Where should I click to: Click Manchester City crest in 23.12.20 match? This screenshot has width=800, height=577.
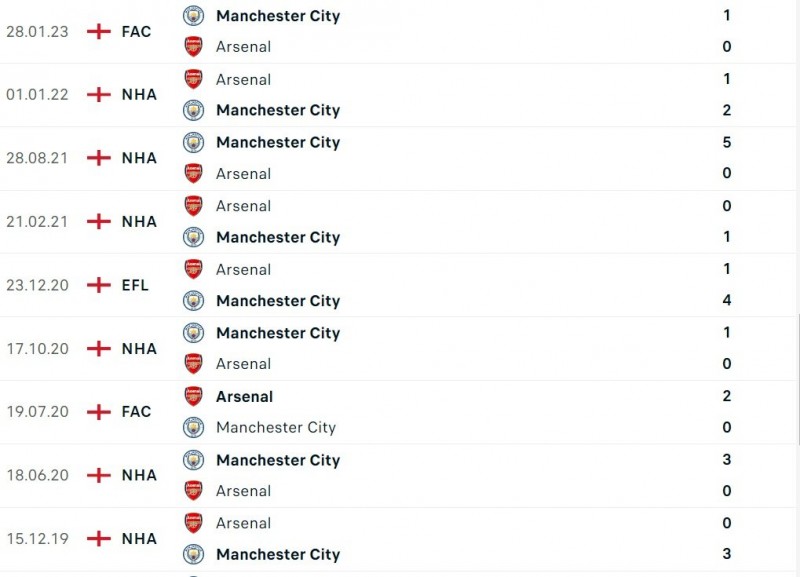(x=193, y=300)
